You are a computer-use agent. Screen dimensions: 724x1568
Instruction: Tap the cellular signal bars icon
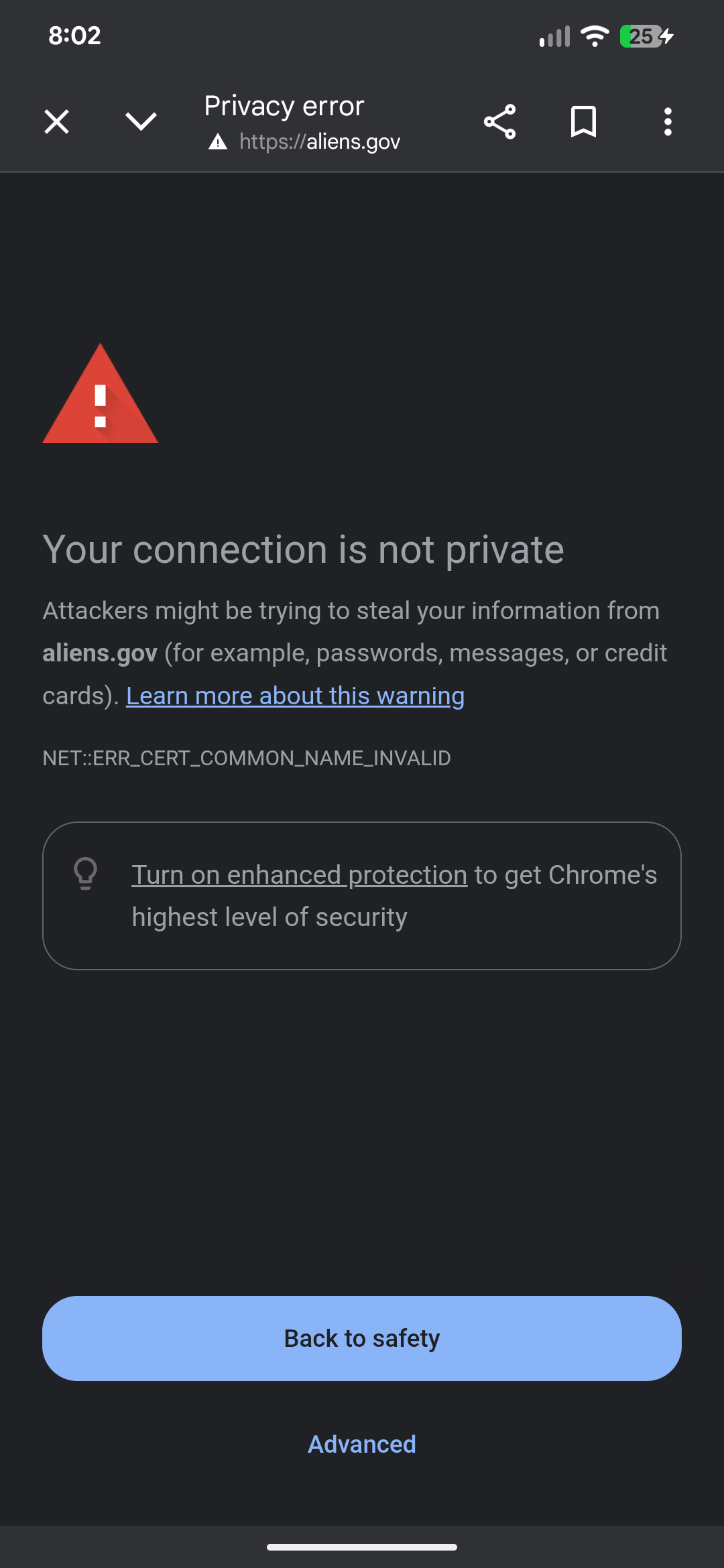tap(554, 36)
